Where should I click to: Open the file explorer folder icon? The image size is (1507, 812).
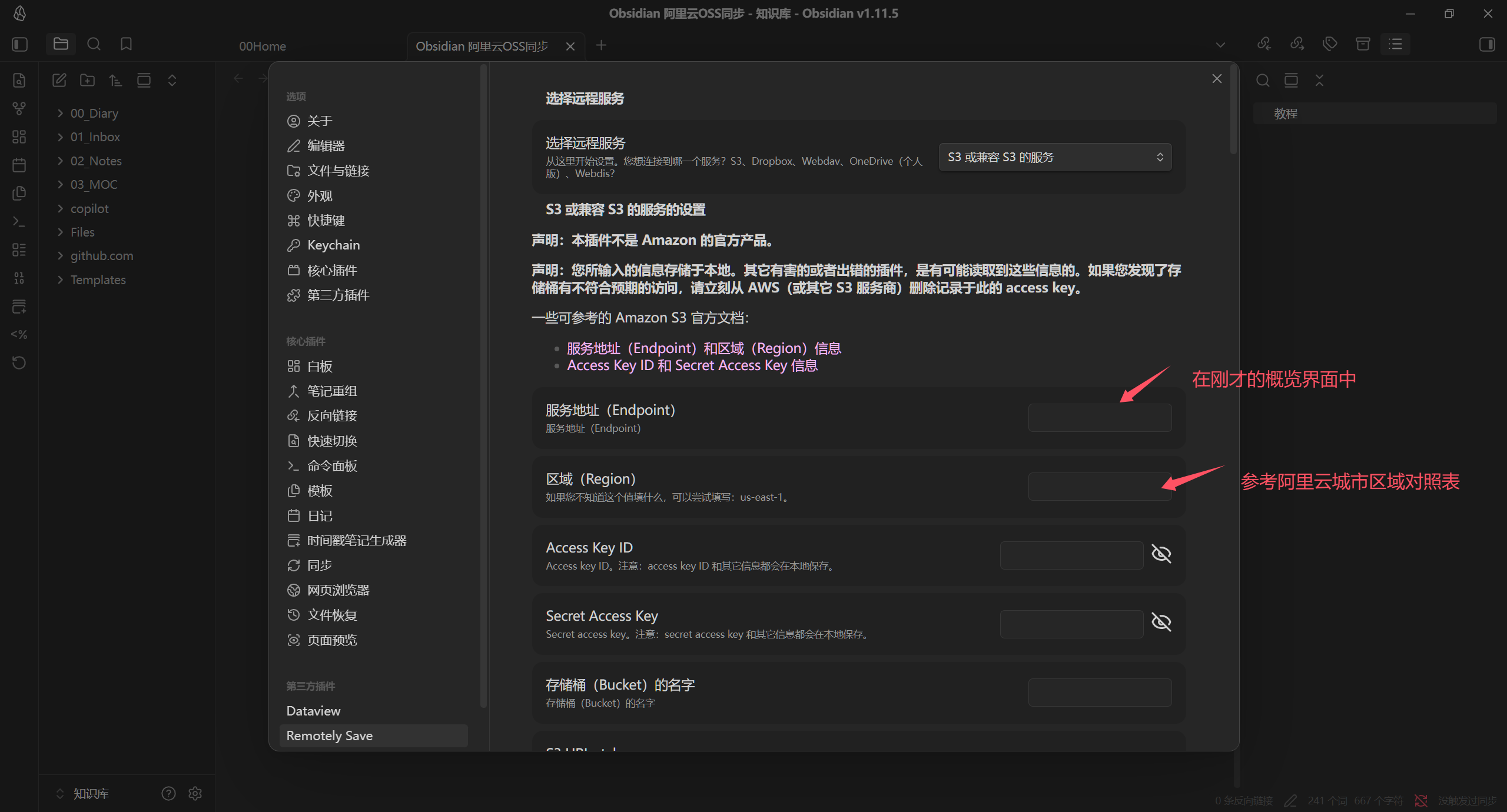[61, 44]
